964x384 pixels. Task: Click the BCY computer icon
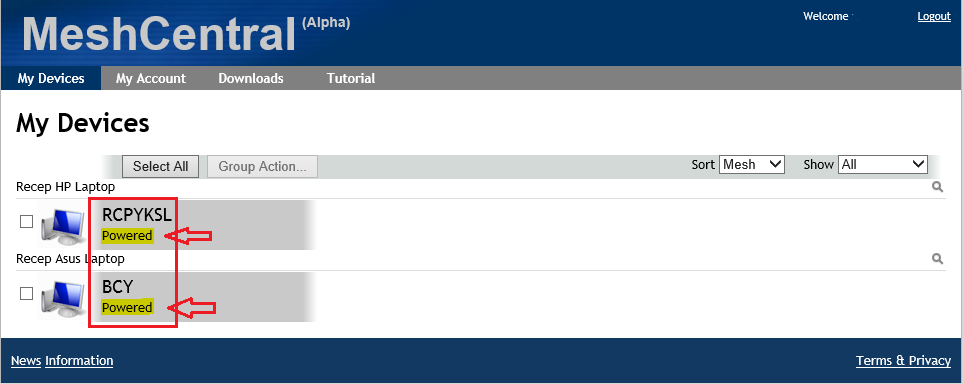(63, 298)
